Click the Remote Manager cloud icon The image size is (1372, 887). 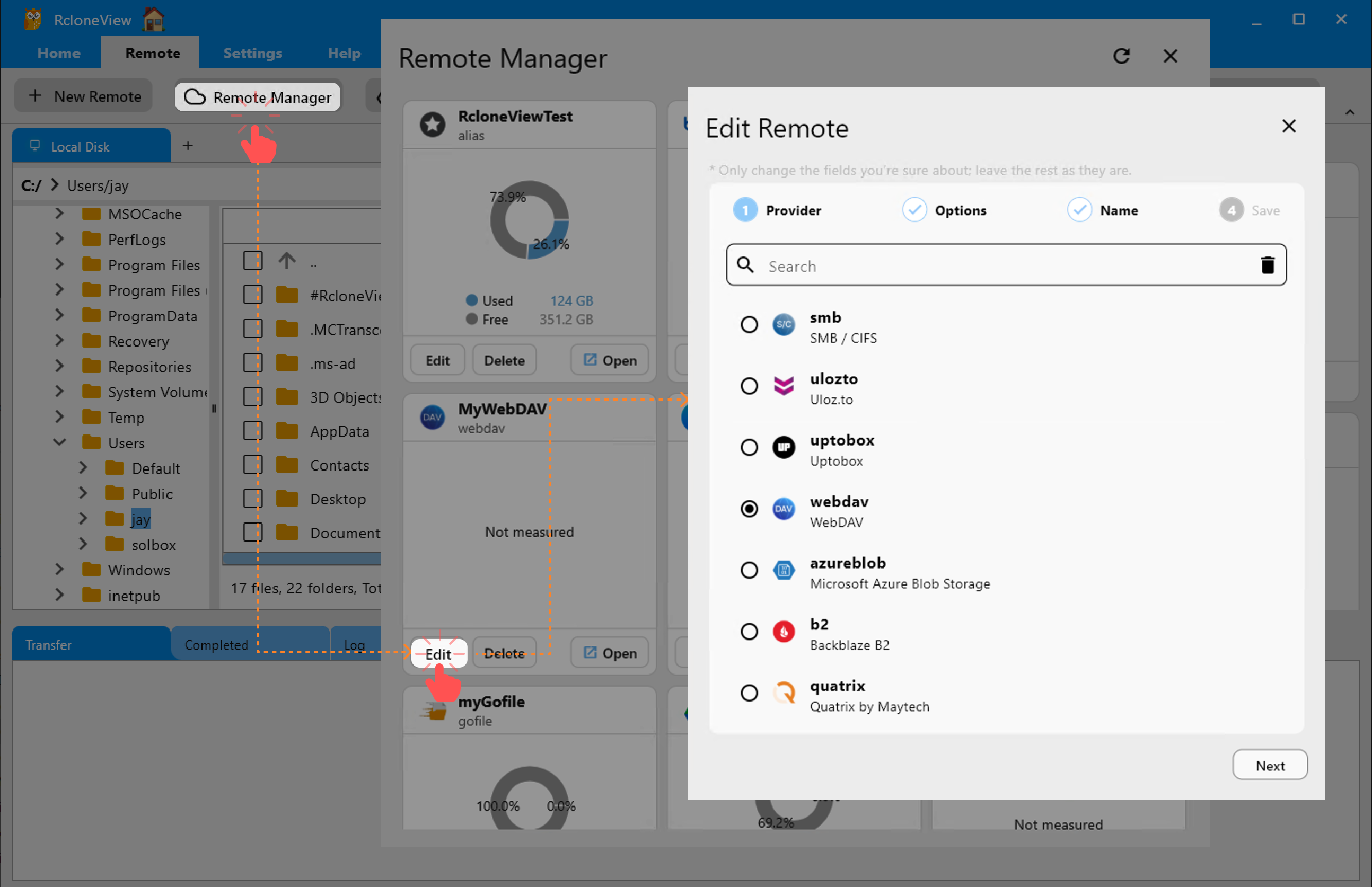(x=194, y=97)
